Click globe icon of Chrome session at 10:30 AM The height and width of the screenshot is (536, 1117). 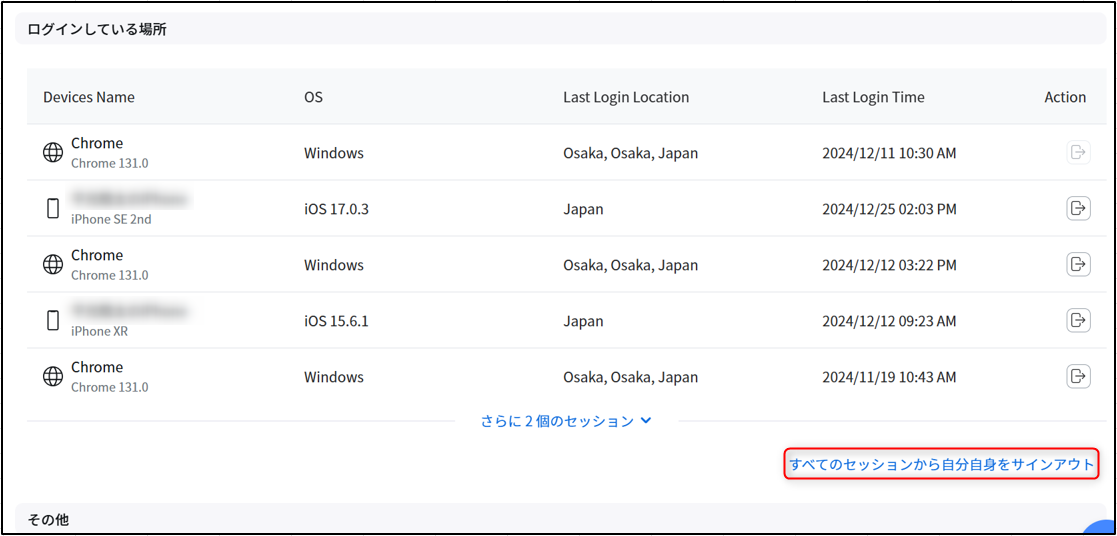[x=53, y=153]
